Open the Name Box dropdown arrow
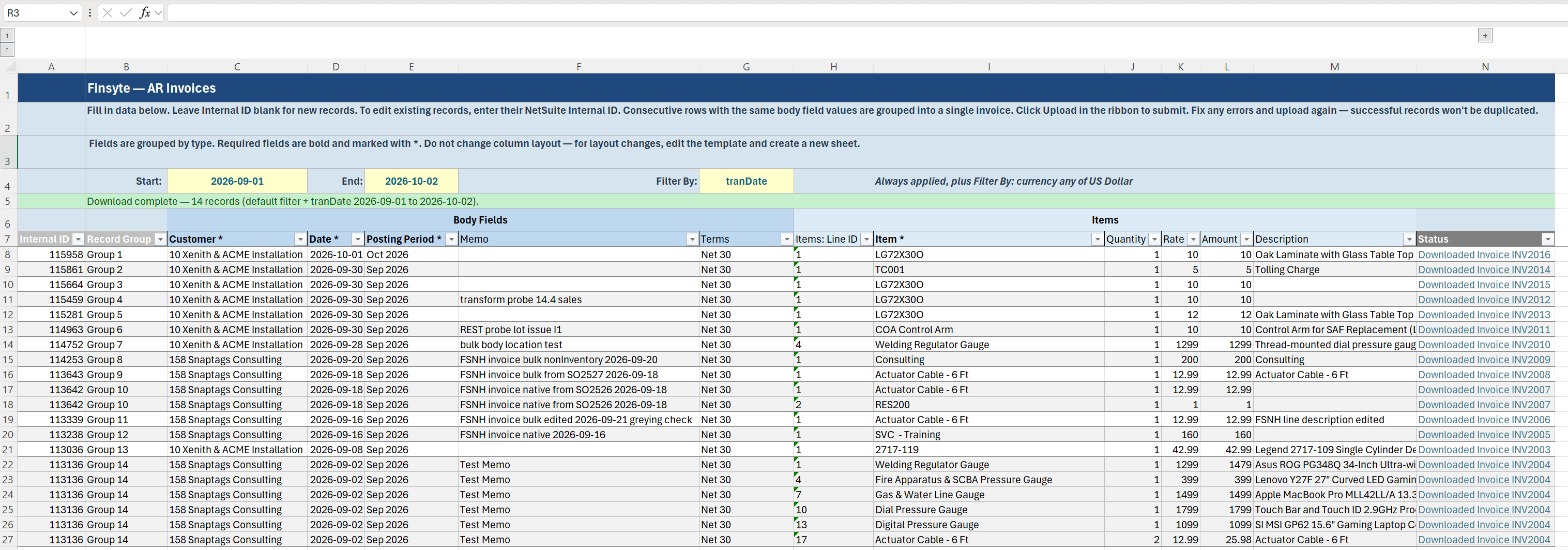Image resolution: width=1568 pixels, height=550 pixels. point(73,13)
